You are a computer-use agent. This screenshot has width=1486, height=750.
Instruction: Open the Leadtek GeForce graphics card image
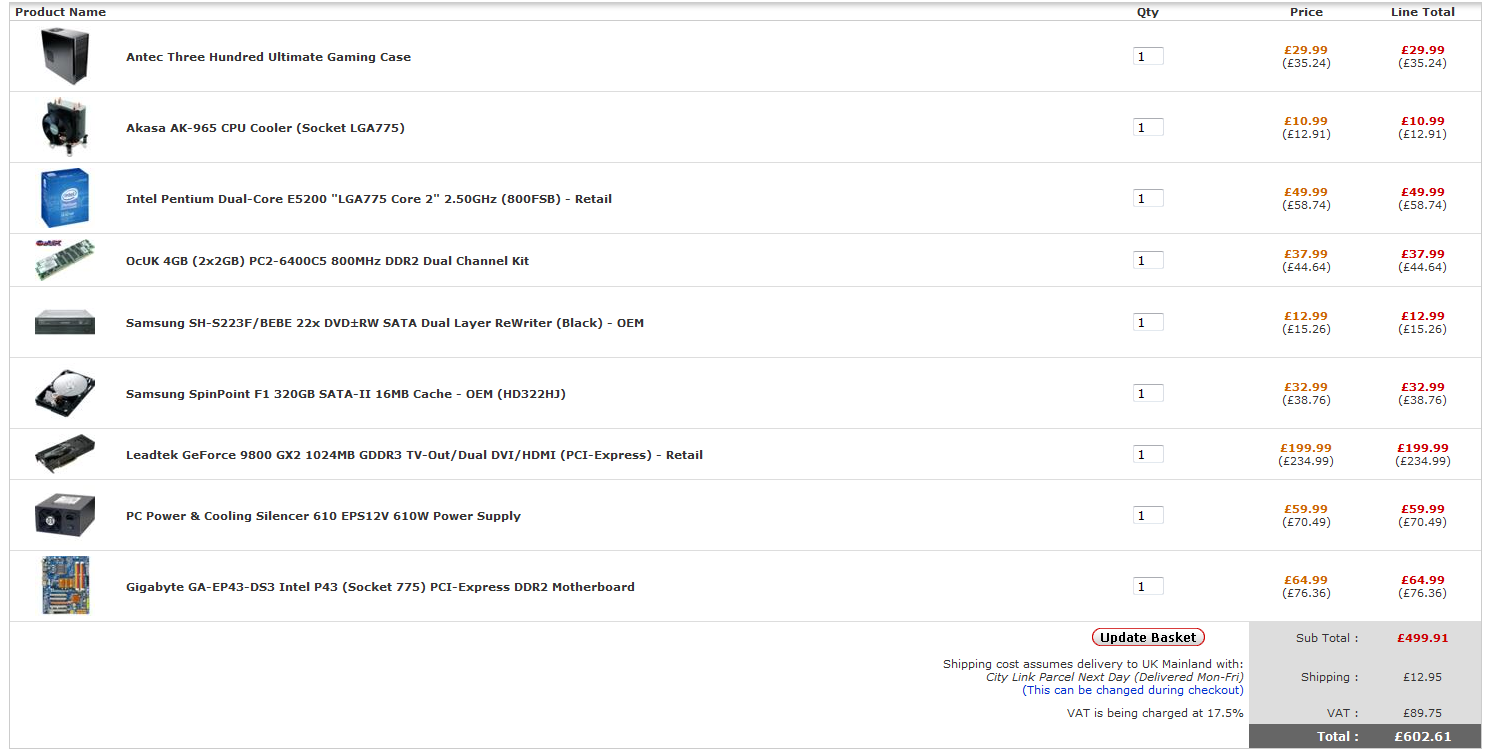(65, 455)
